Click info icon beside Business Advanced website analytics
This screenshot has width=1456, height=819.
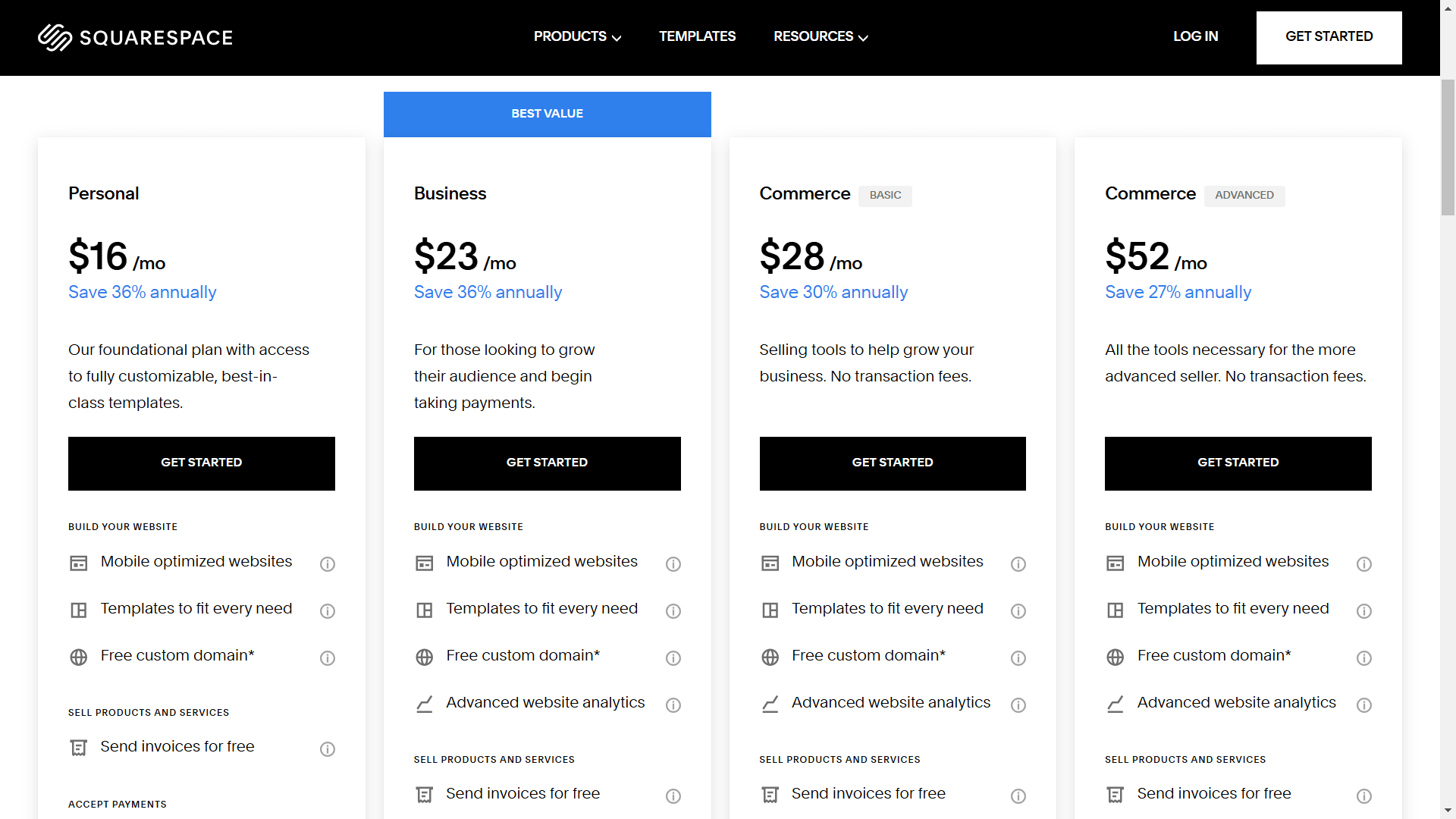[x=673, y=704]
